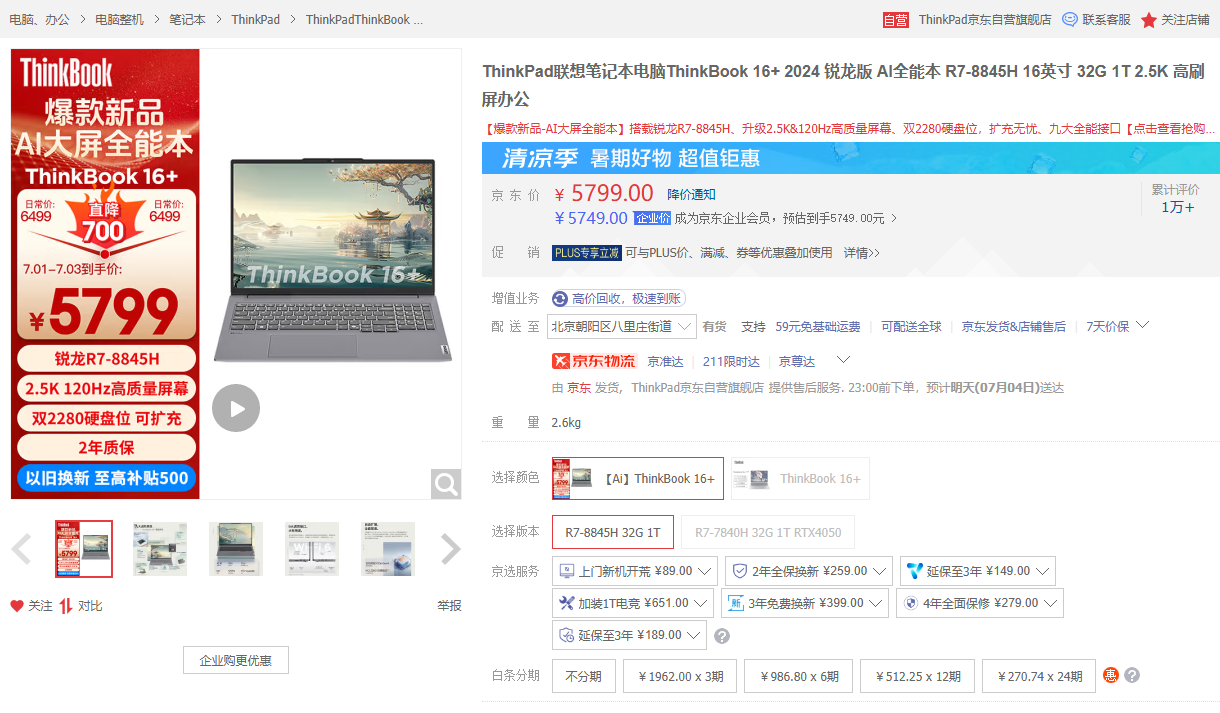Click the question mark help icon beside installments
1220x713 pixels.
[x=1131, y=675]
